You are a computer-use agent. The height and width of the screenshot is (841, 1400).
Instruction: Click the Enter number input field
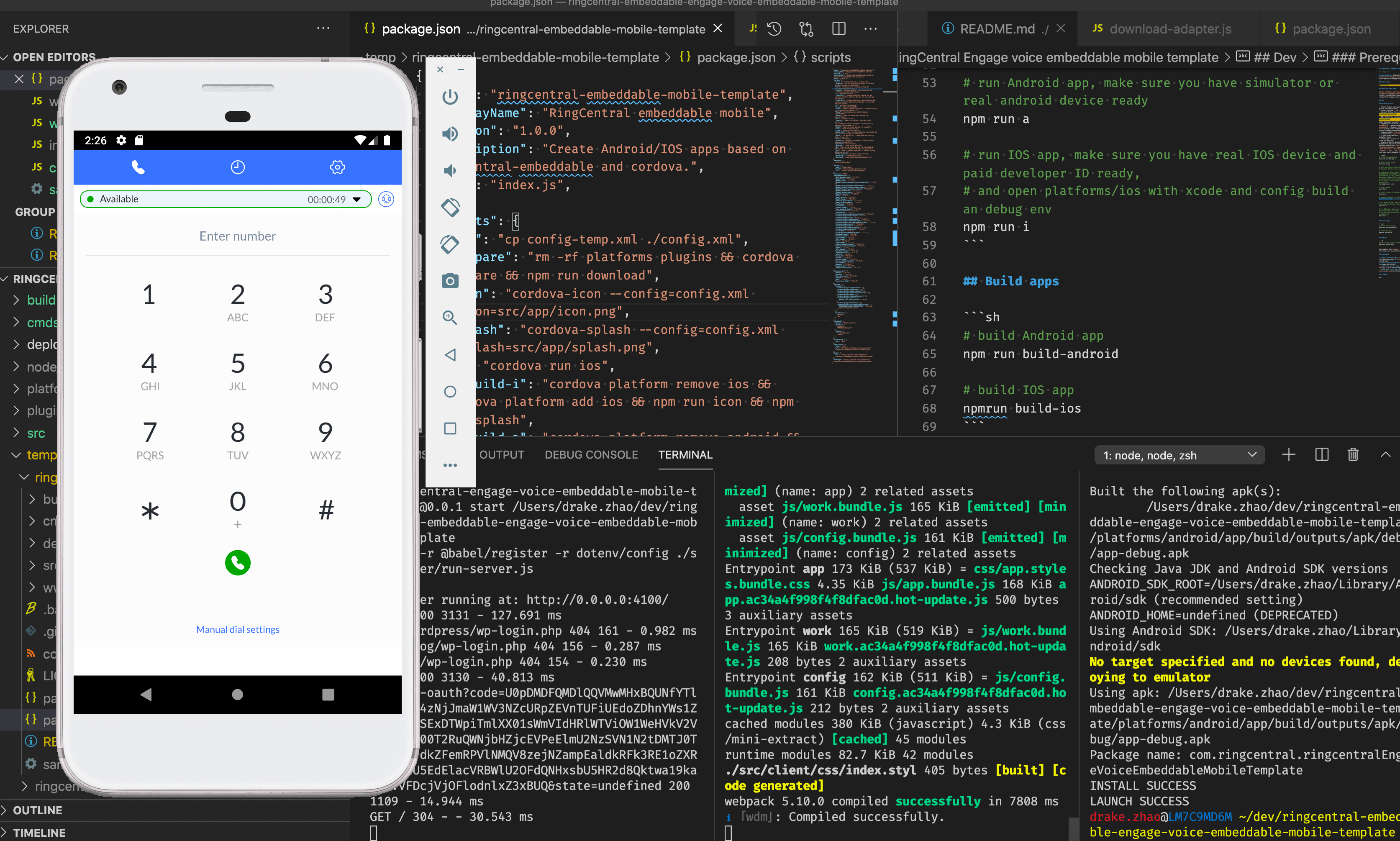pos(237,236)
